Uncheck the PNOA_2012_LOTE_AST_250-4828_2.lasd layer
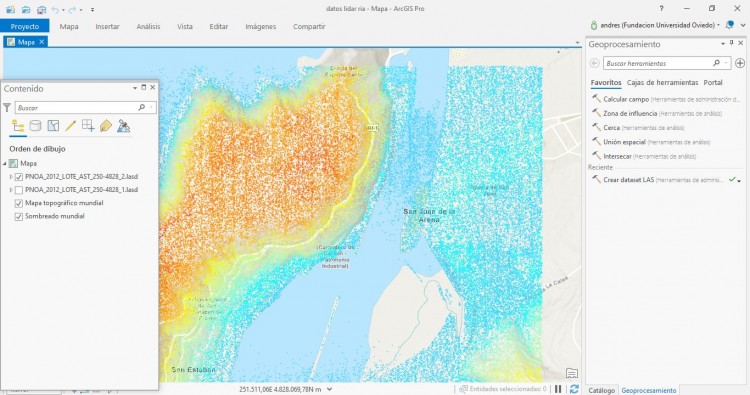Viewport: 750px width, 395px height. tap(19, 177)
